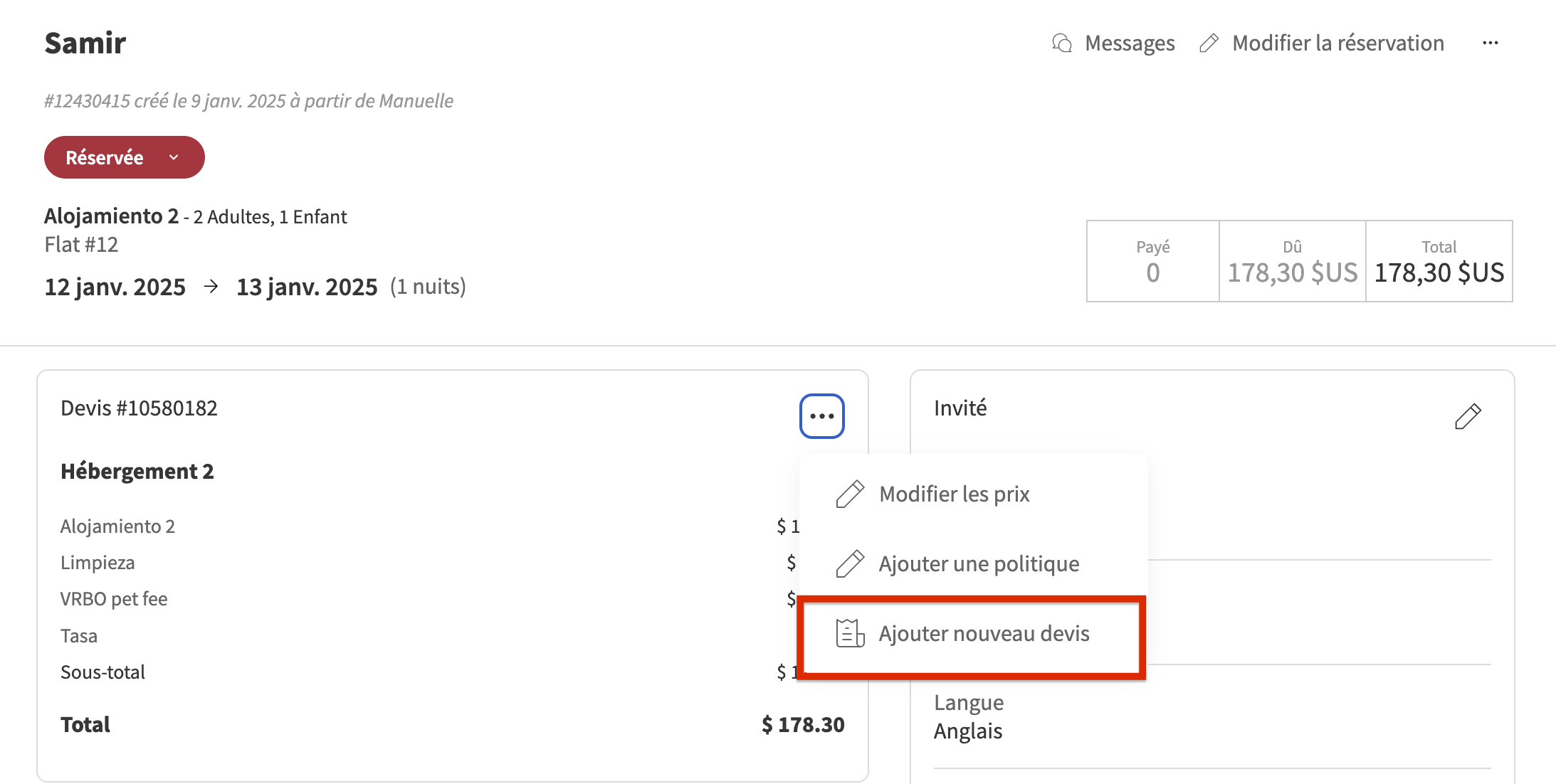The width and height of the screenshot is (1556, 784).
Task: Click the Dû 178,30 $US box
Action: (x=1292, y=261)
